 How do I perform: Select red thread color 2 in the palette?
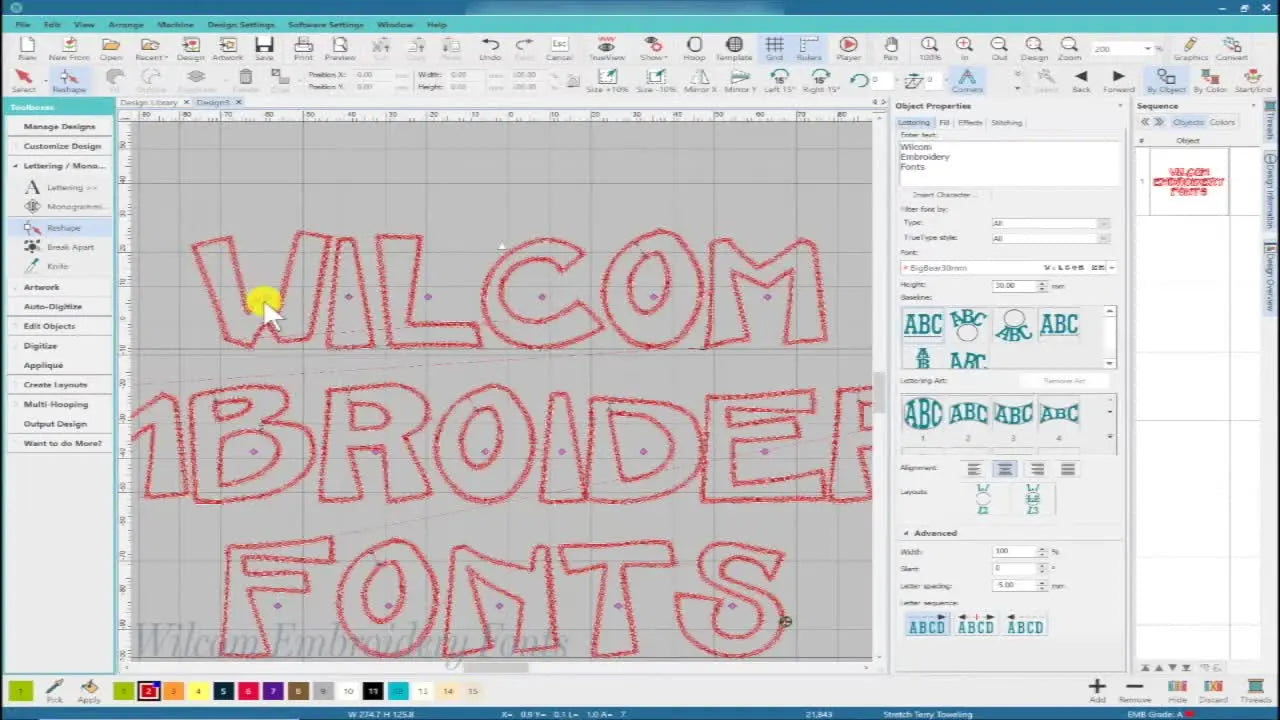148,691
